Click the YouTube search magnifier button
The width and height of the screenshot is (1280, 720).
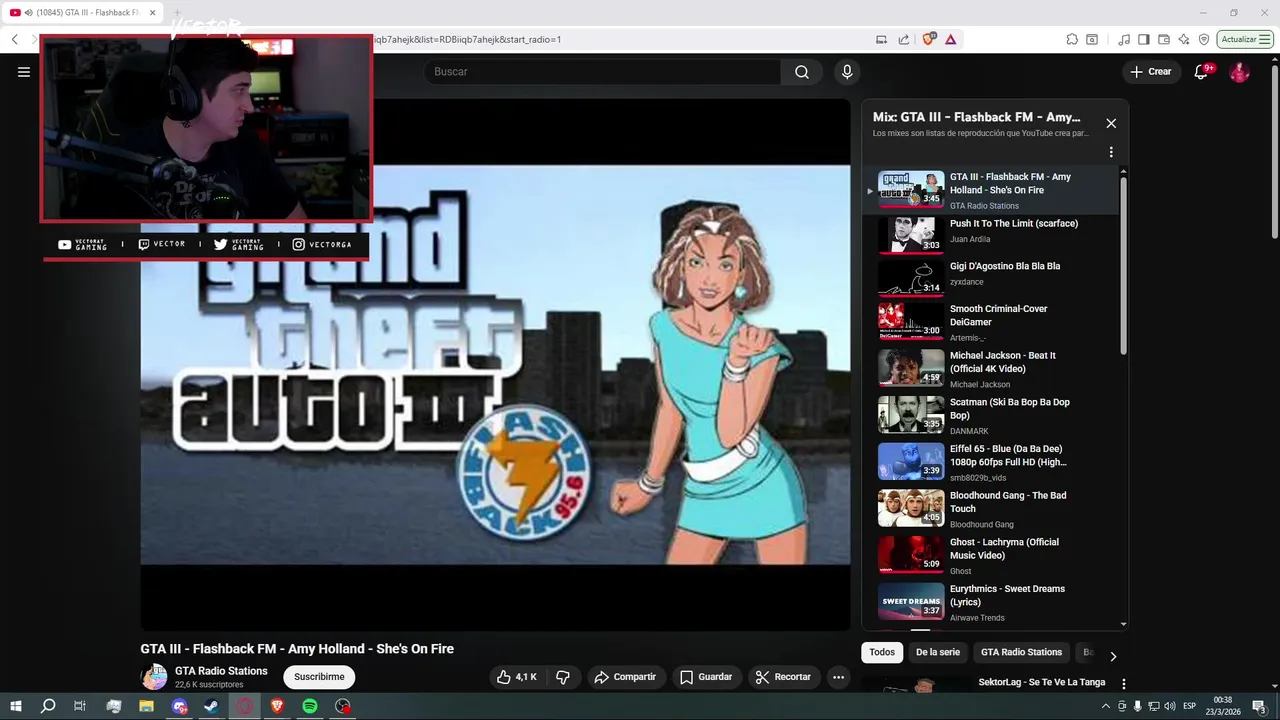(x=802, y=72)
